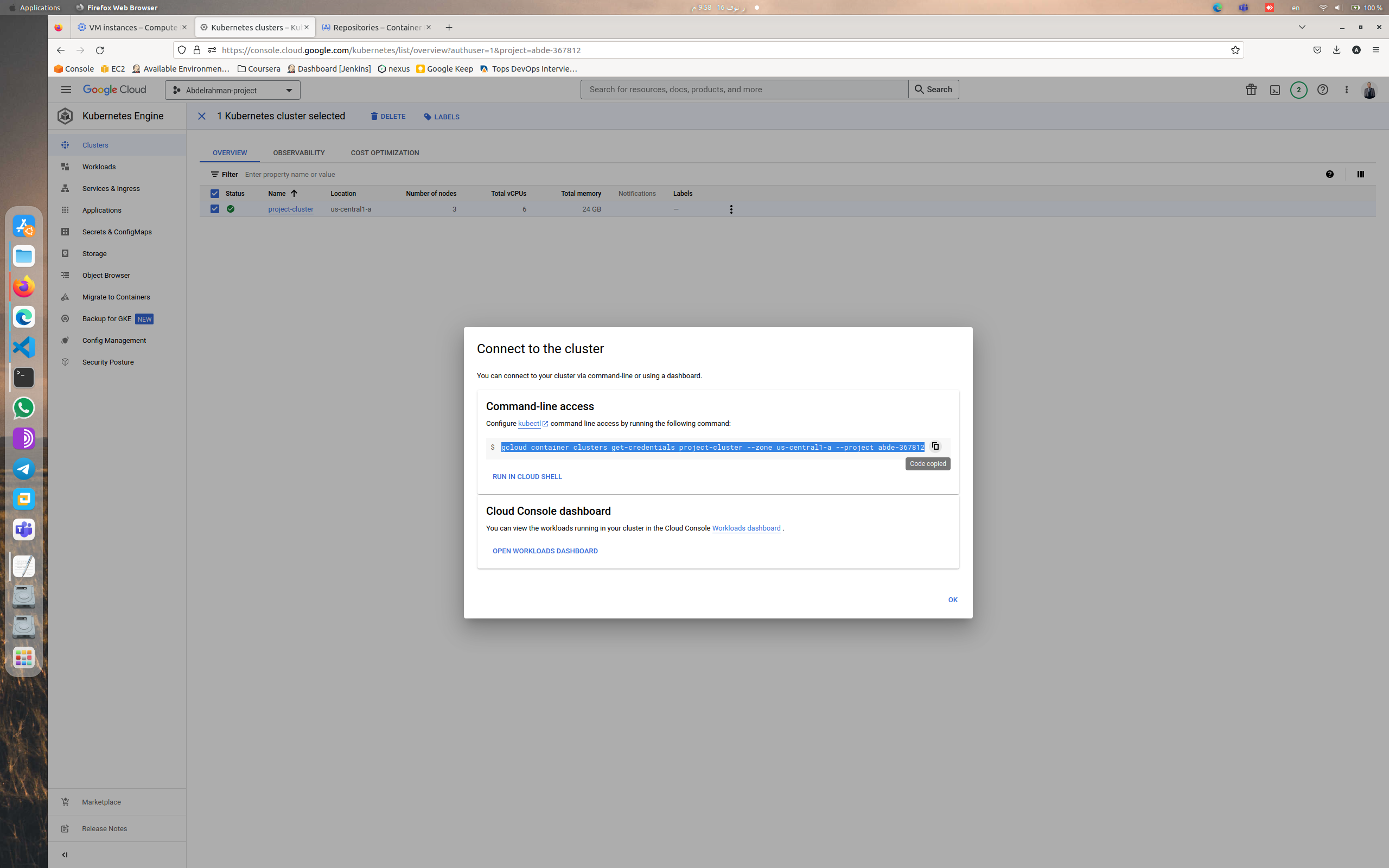Open the Abdelrahman-project selector dropdown

pyautogui.click(x=232, y=90)
